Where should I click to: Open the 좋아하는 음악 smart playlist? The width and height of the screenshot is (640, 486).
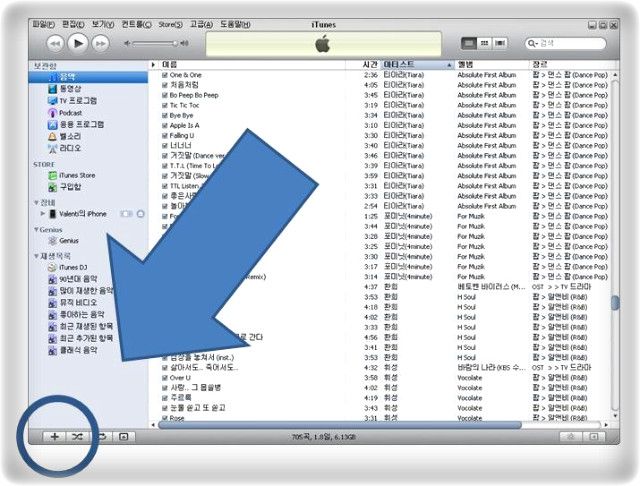76,315
